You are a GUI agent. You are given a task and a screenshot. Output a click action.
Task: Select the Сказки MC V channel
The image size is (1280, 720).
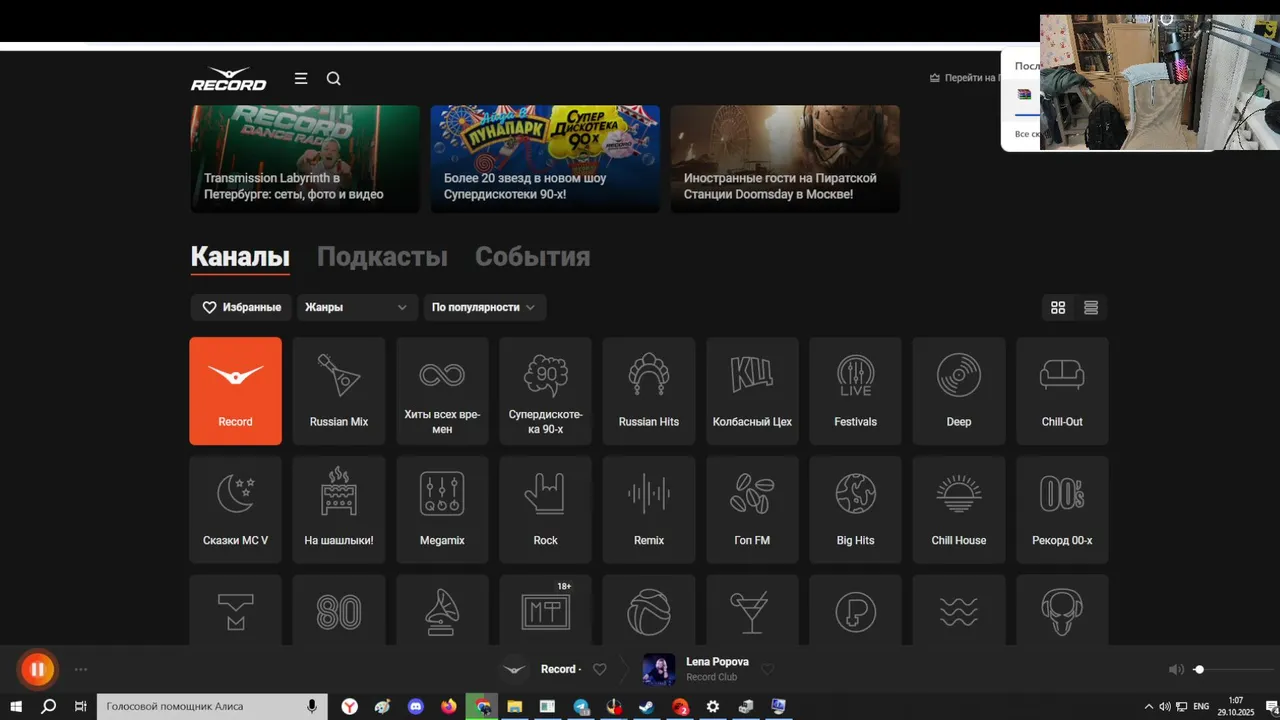pos(236,510)
